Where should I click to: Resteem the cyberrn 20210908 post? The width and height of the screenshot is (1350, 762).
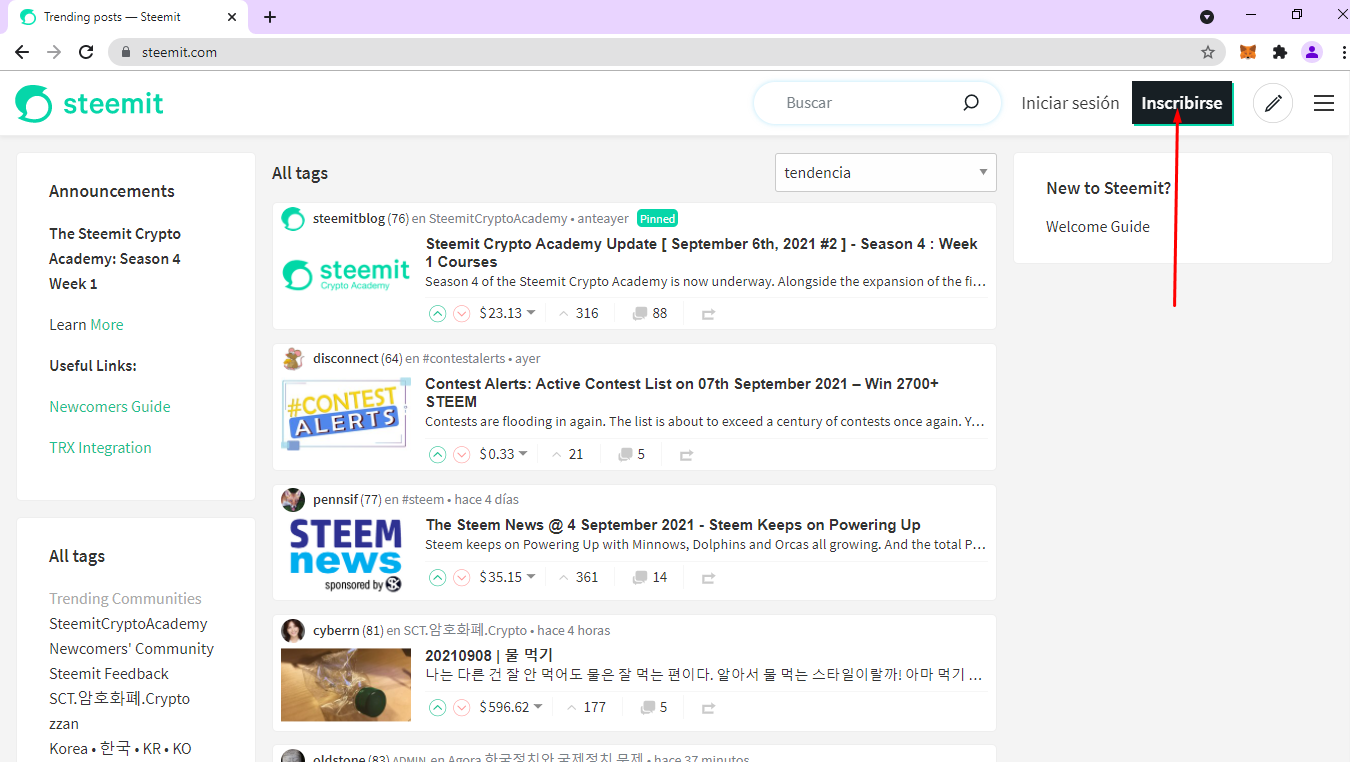(x=708, y=708)
